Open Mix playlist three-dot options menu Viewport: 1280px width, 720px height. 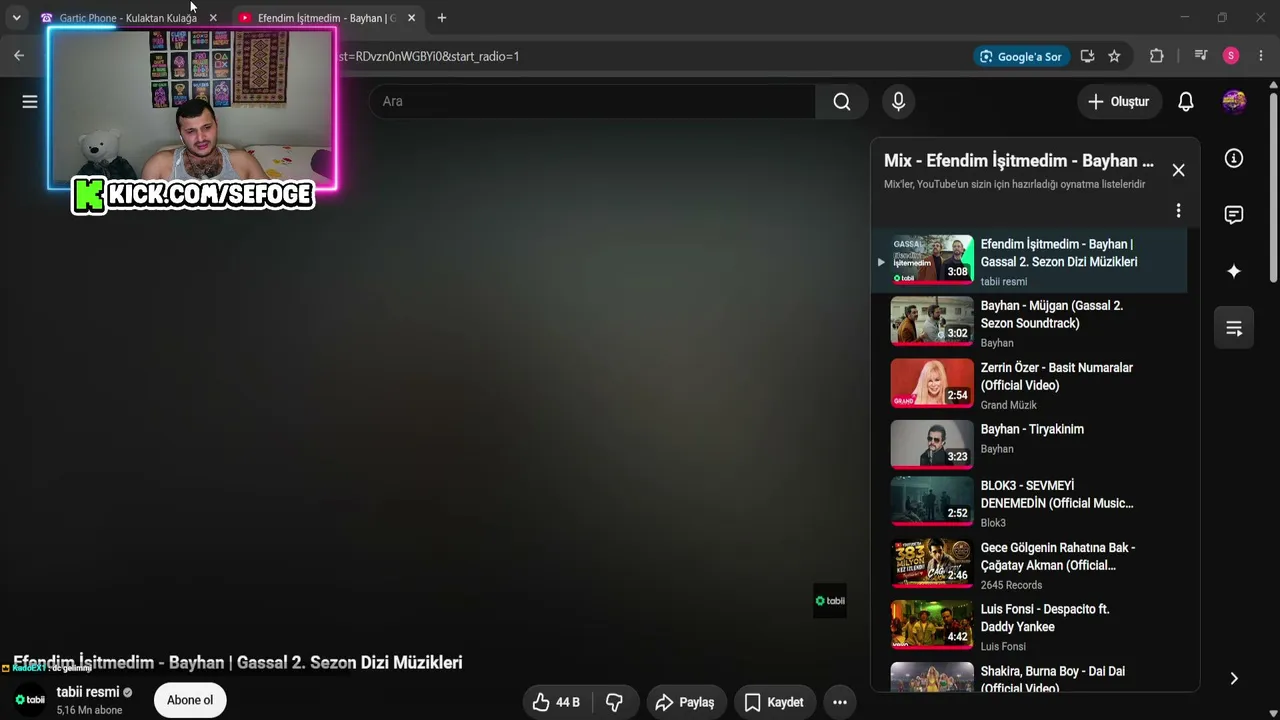tap(1178, 210)
